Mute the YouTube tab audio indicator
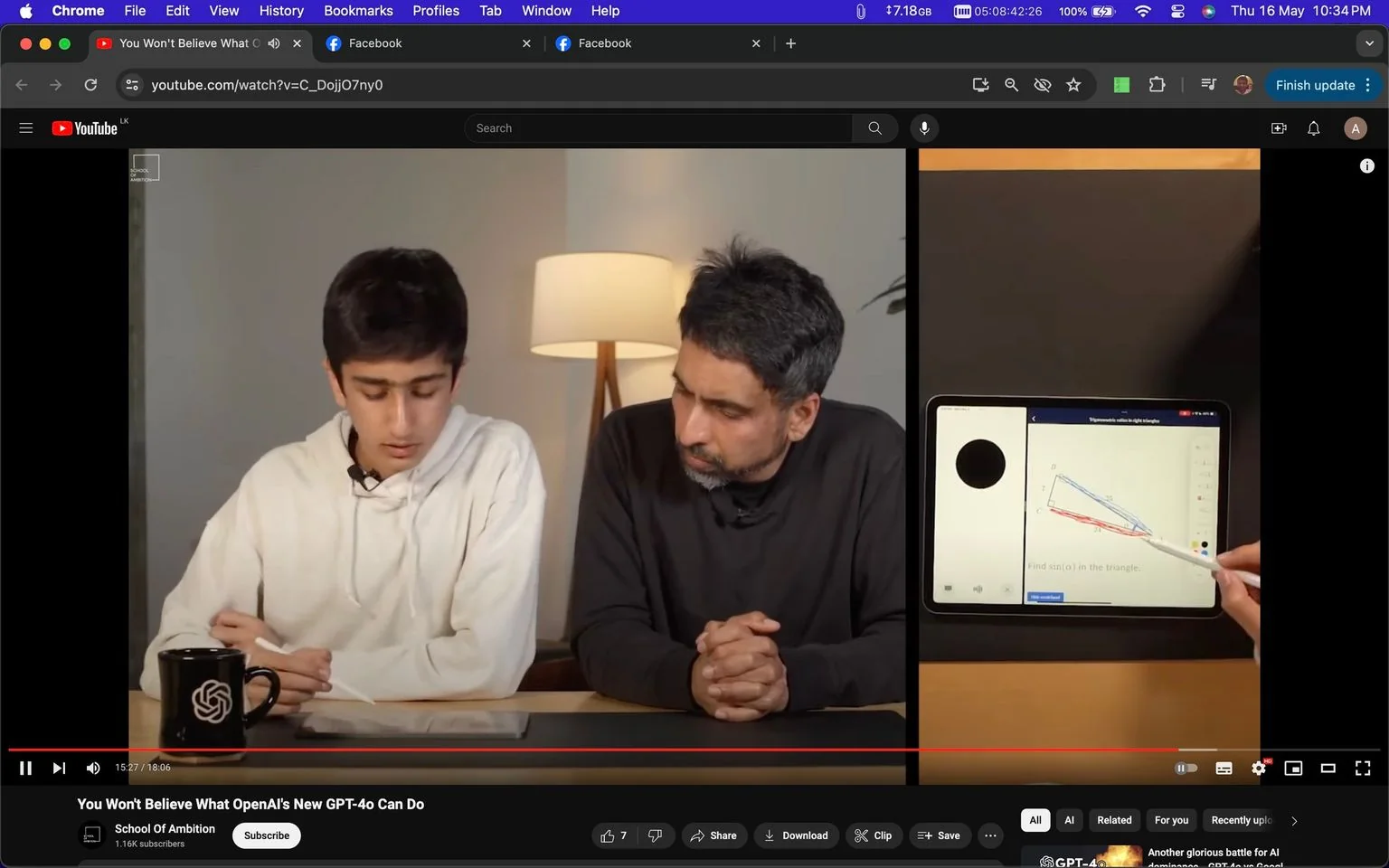1389x868 pixels. (x=274, y=43)
